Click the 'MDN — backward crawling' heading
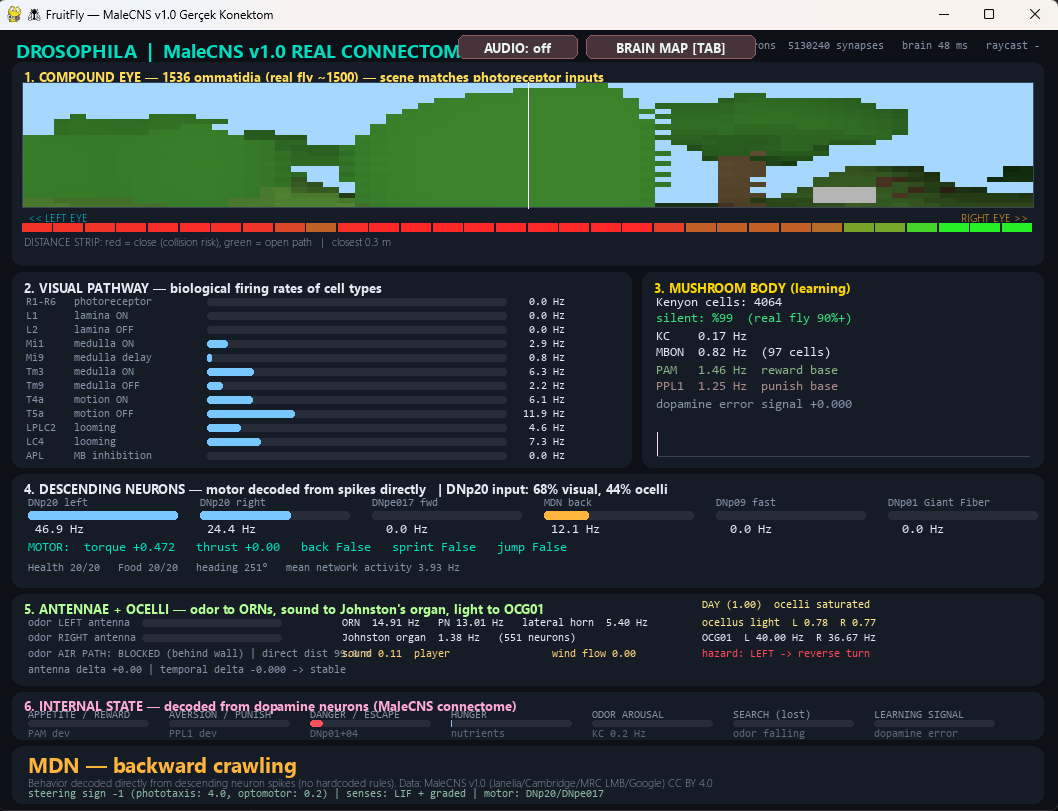1058x811 pixels. 163,766
